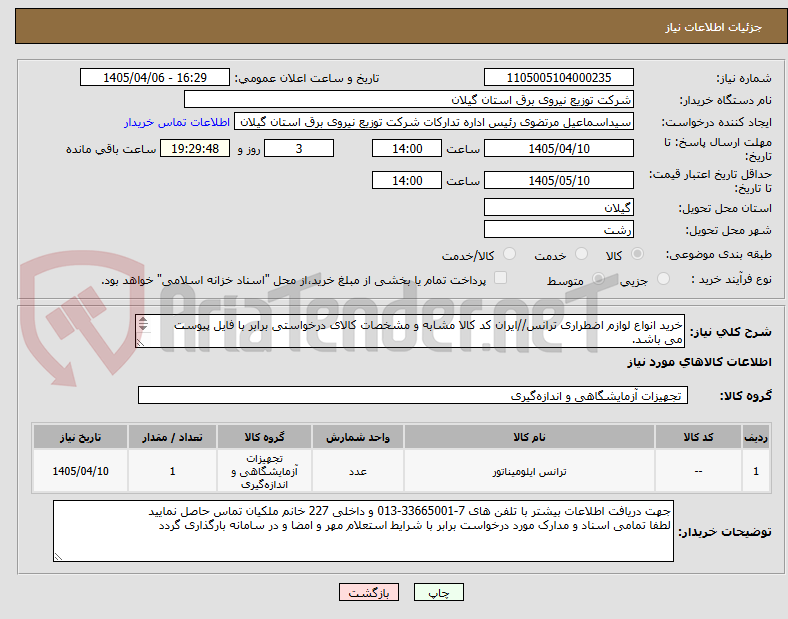
Task: Click resize grip of شرح کلی نیاز box
Action: coord(140,342)
